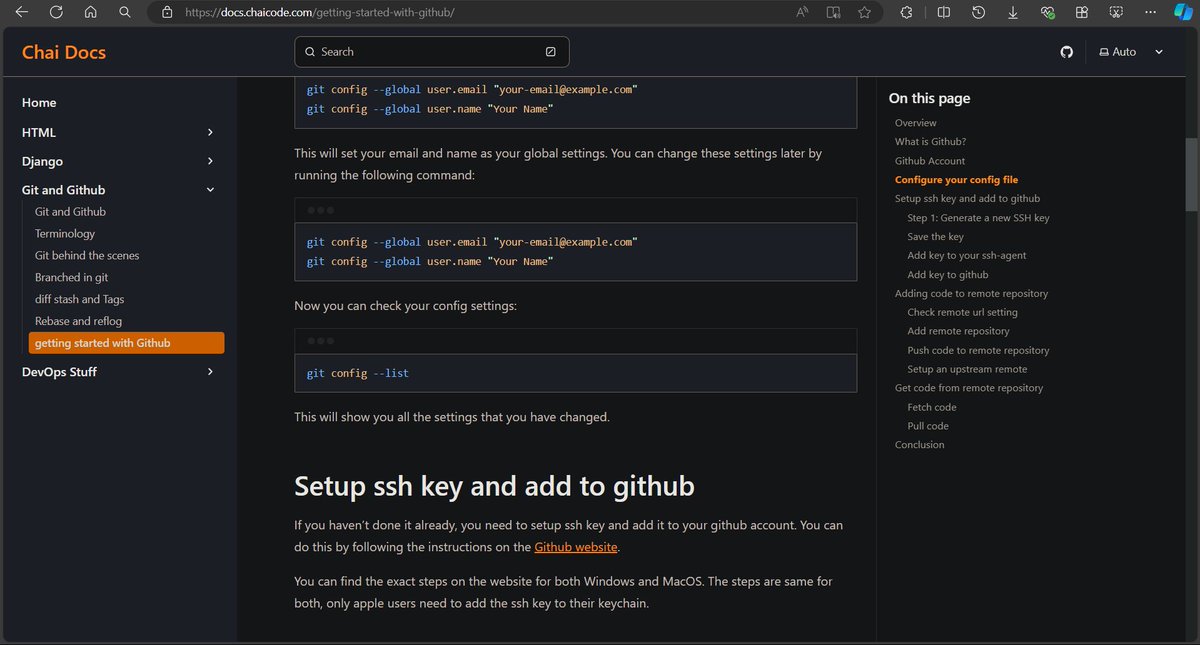Open Terminology in the sidebar
Viewport: 1200px width, 645px height.
click(65, 234)
